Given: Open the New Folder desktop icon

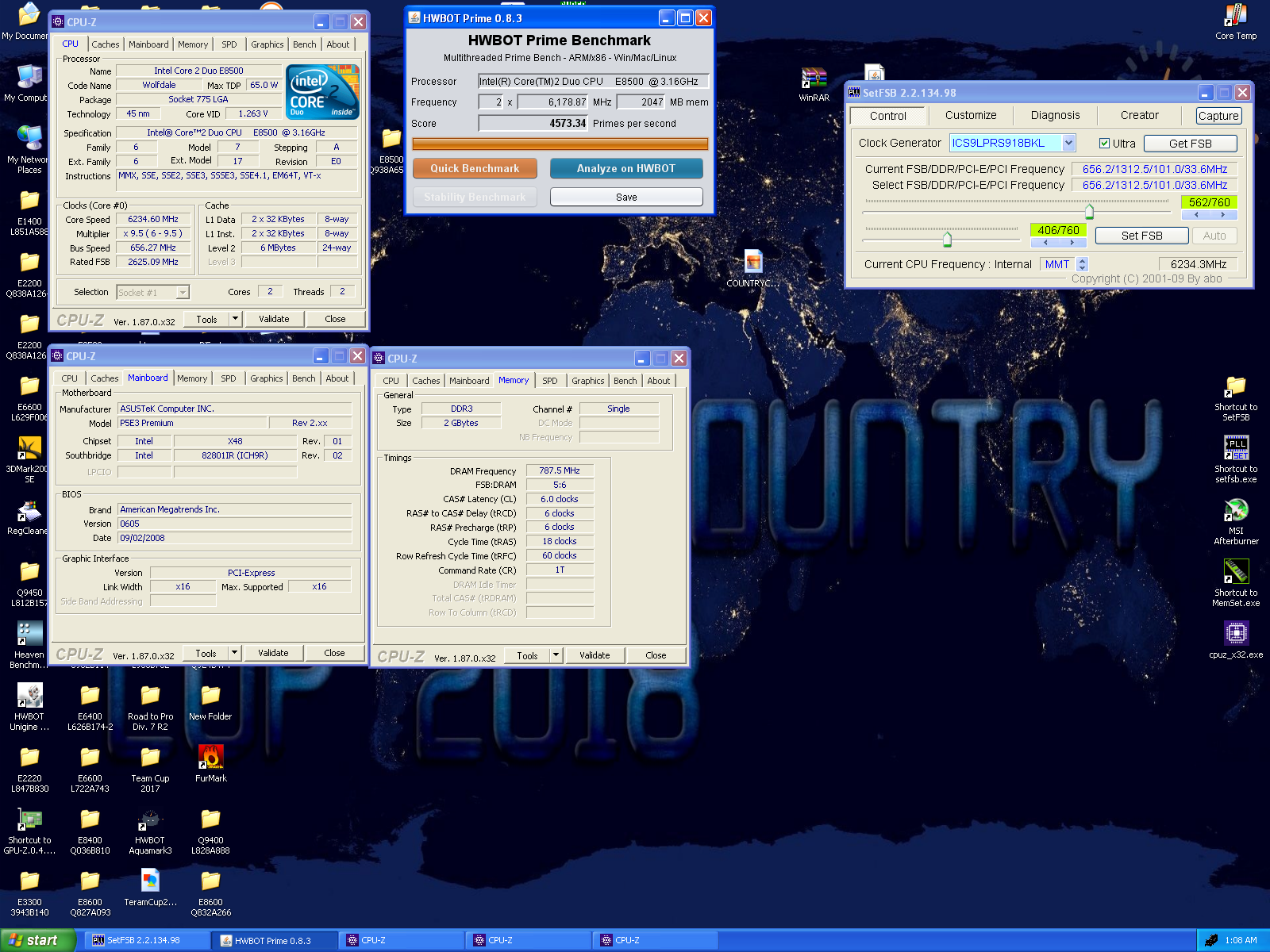Looking at the screenshot, I should click(x=210, y=702).
